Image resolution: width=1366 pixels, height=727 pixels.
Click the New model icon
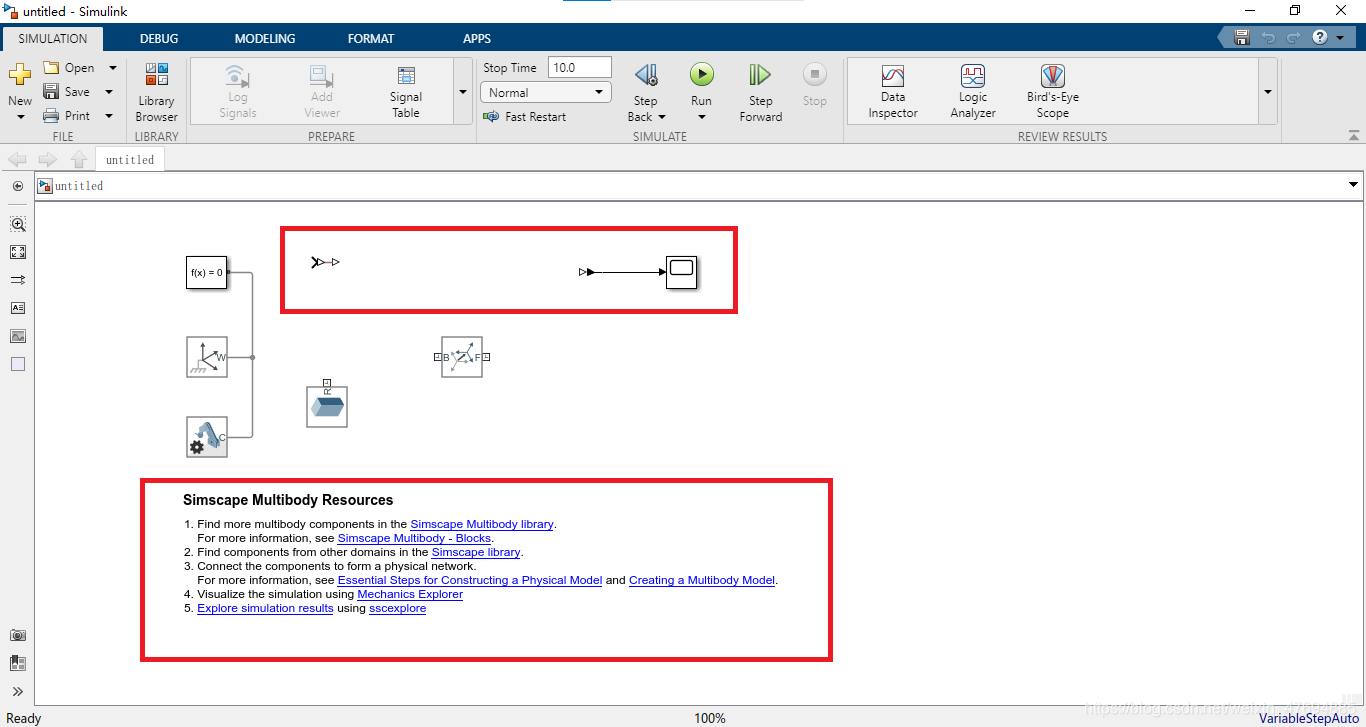[20, 75]
